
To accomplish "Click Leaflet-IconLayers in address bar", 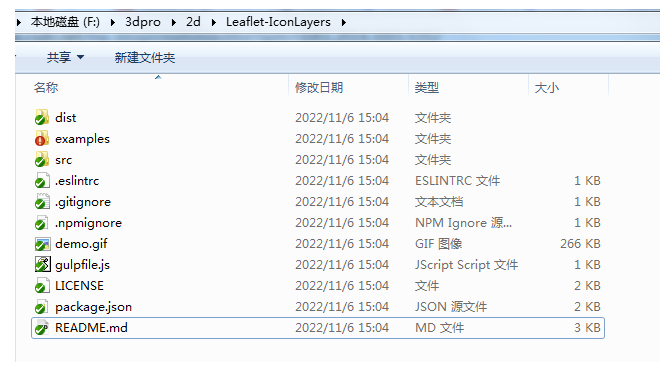I will (278, 21).
